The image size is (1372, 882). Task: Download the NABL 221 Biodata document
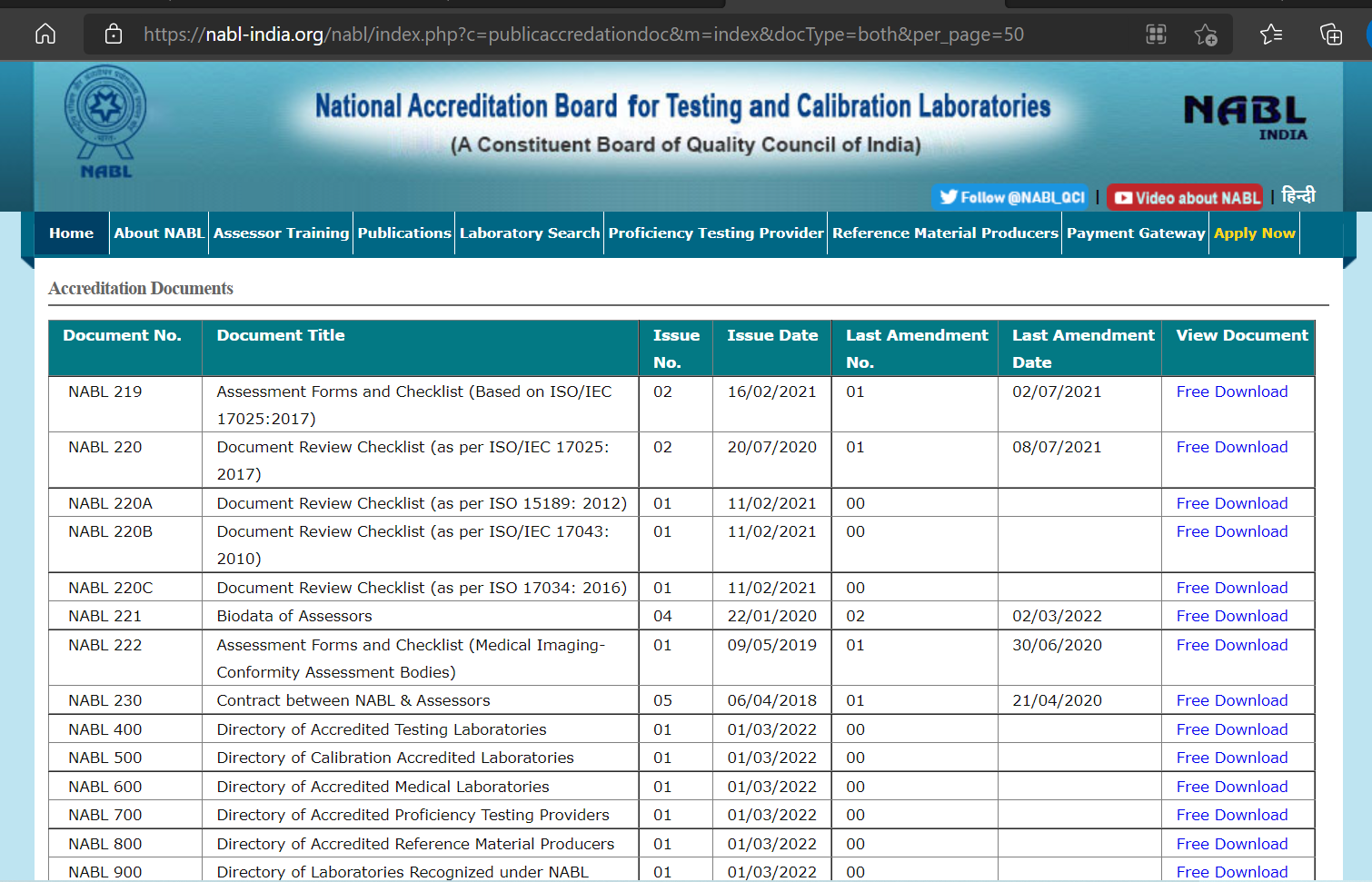(1232, 616)
